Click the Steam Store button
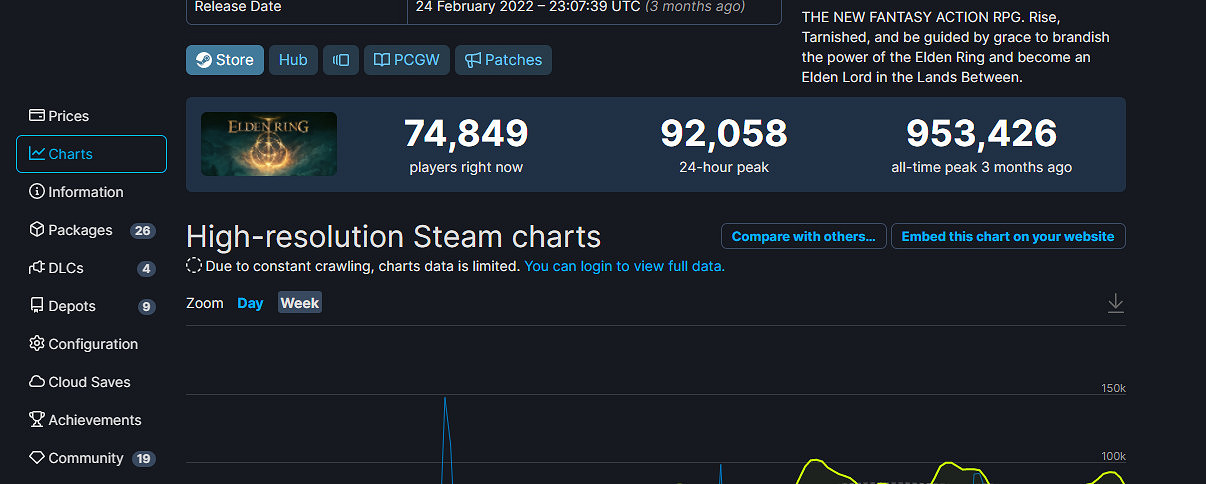Viewport: 1206px width, 484px height. pyautogui.click(x=225, y=60)
